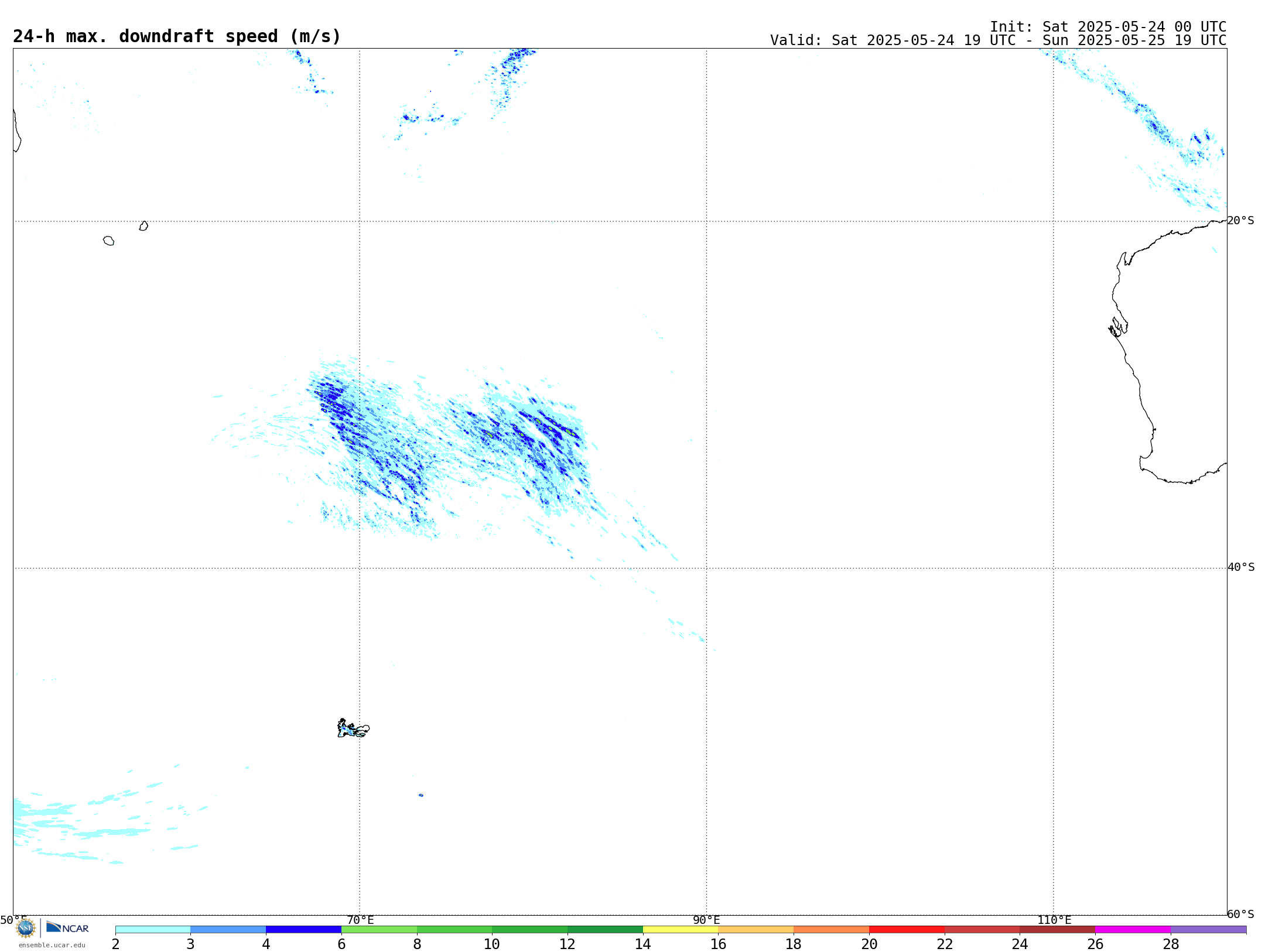The height and width of the screenshot is (952, 1265).
Task: Click the purple swatch above 28
Action: click(x=1208, y=930)
